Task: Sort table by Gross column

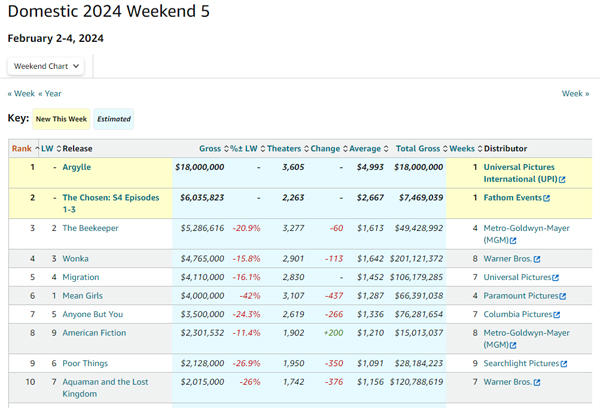Action: [214, 149]
